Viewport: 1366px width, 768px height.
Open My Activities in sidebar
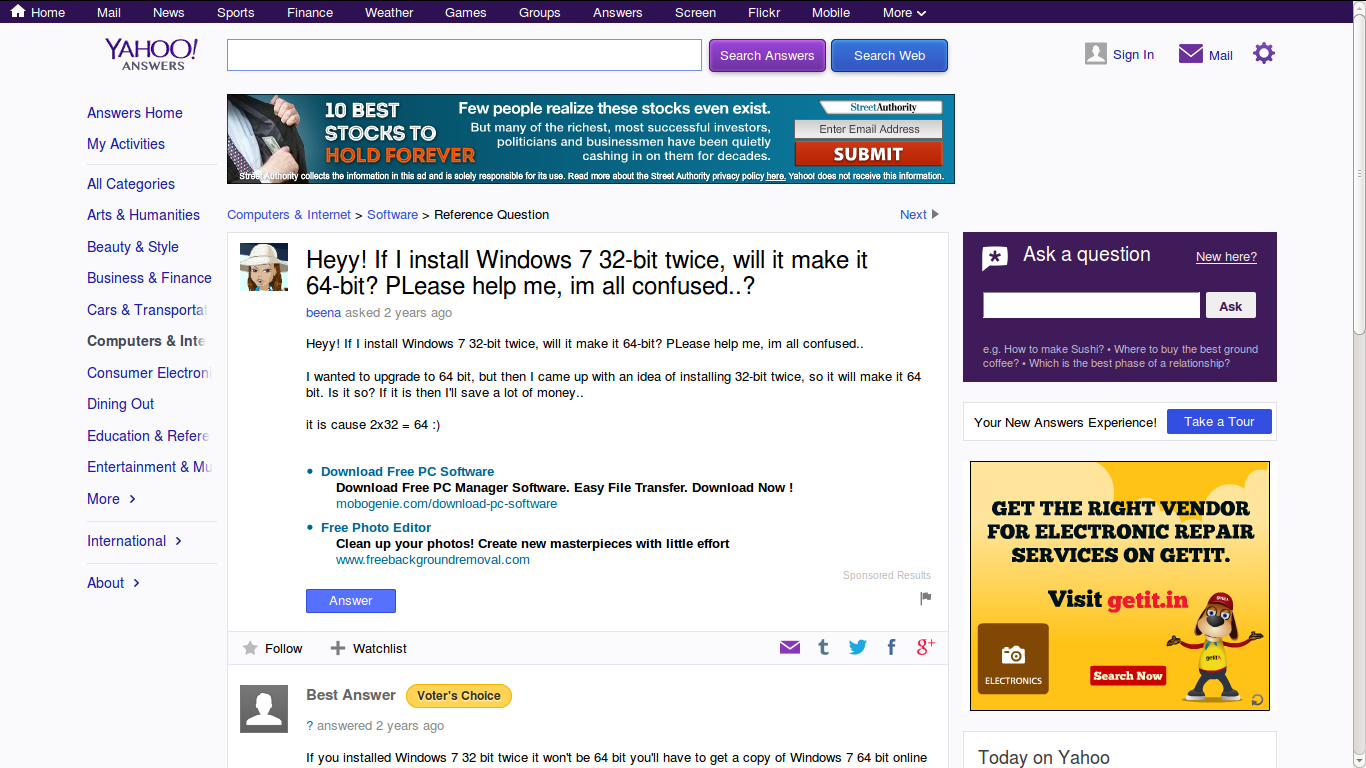pyautogui.click(x=126, y=144)
